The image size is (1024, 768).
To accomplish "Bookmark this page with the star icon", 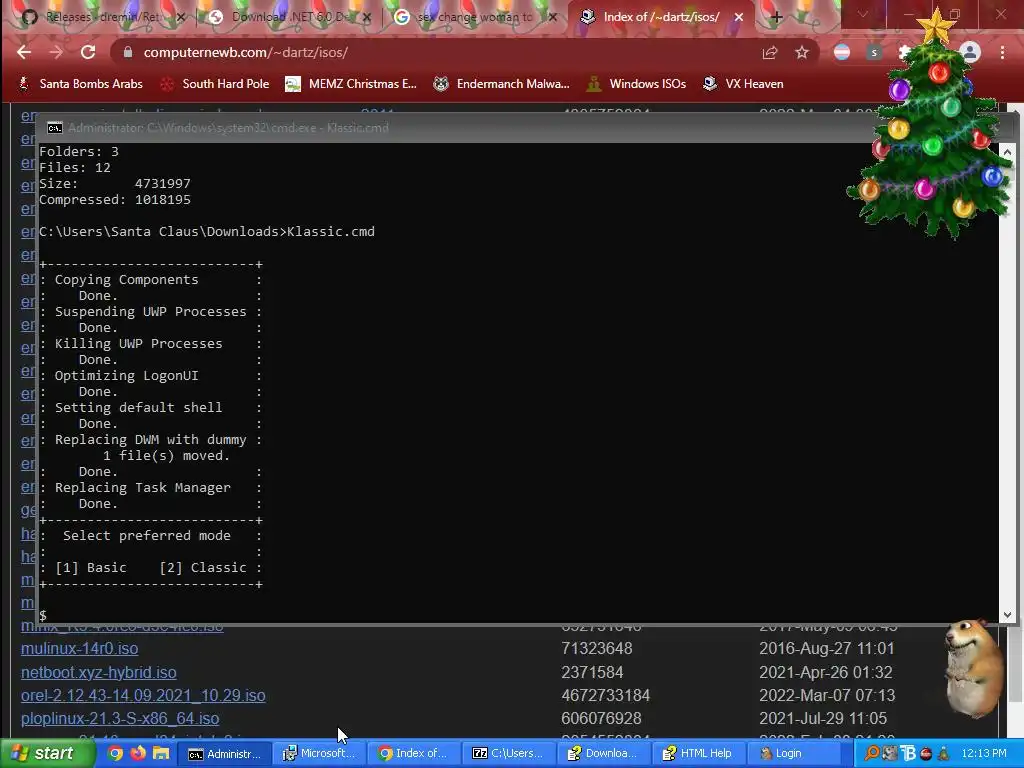I will coord(802,53).
